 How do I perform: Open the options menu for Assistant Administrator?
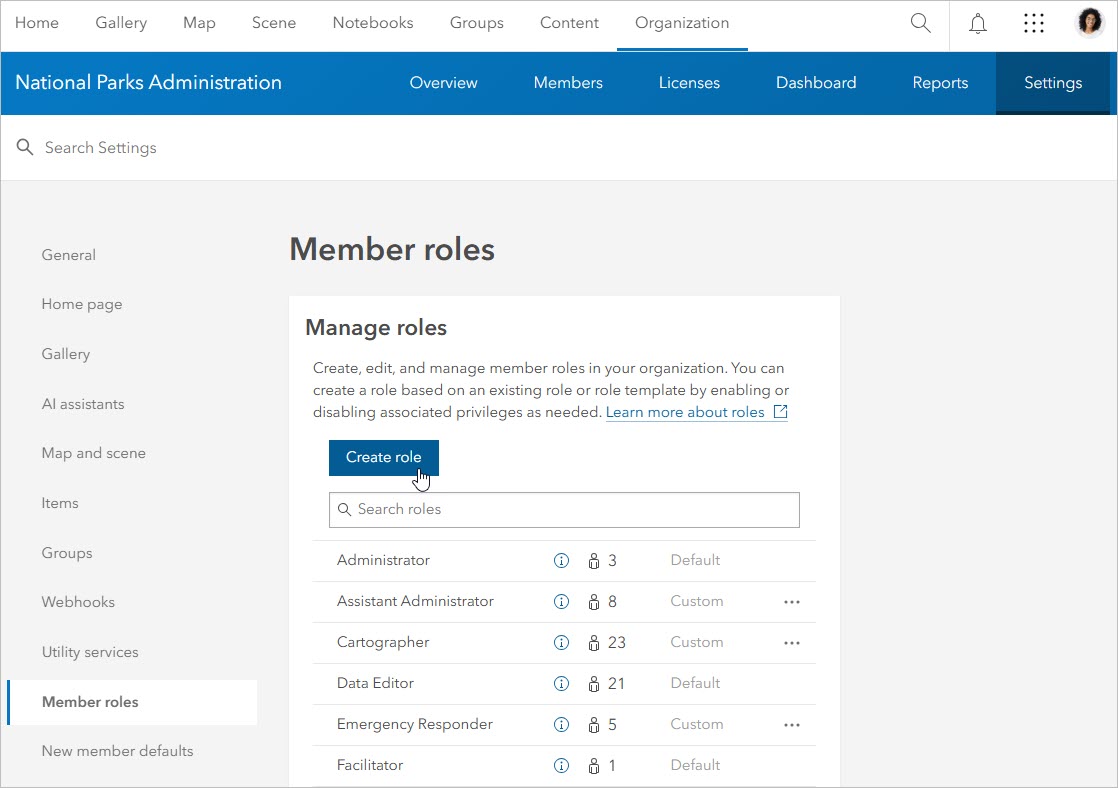(x=792, y=601)
